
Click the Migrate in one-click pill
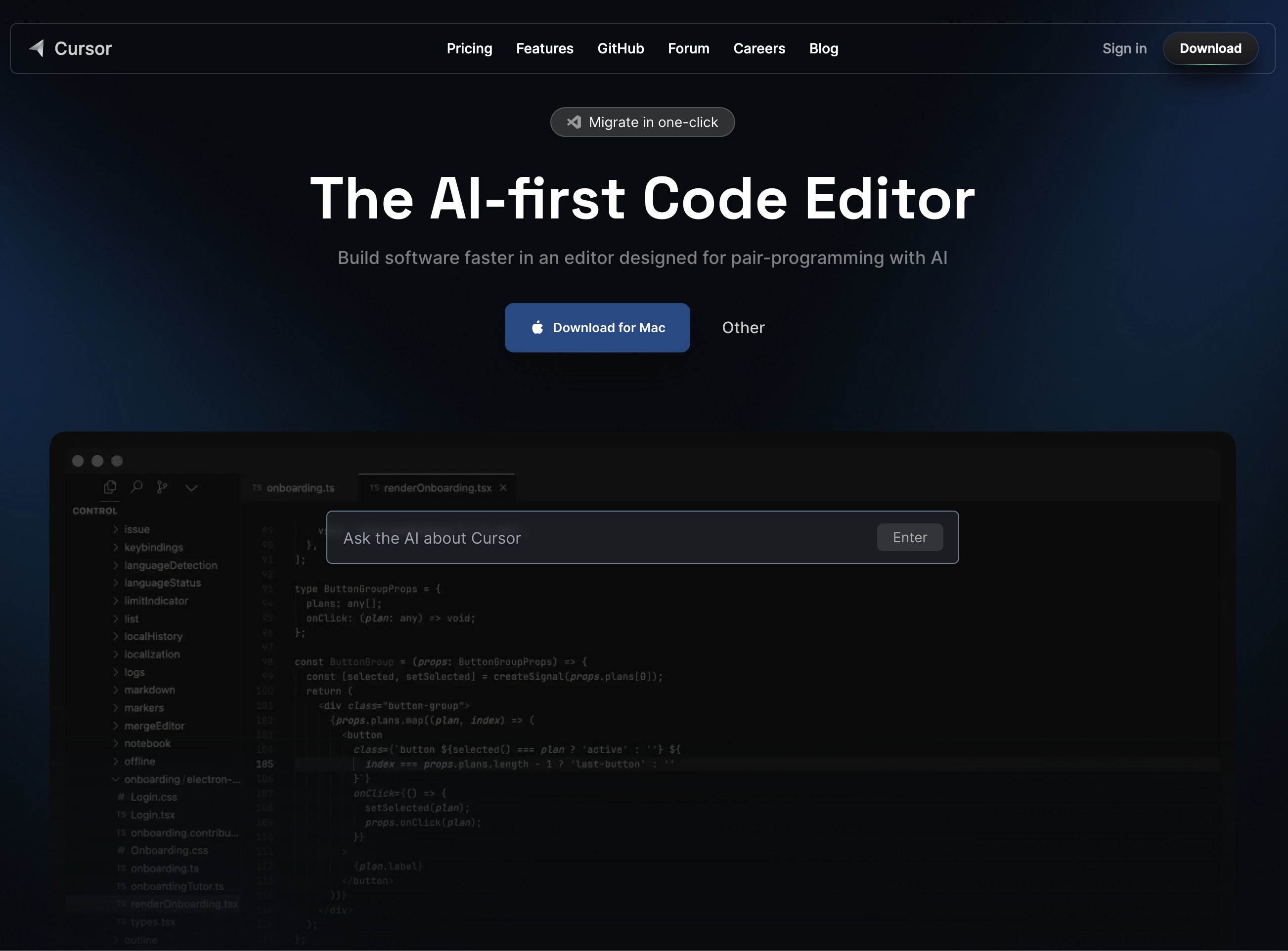[643, 122]
